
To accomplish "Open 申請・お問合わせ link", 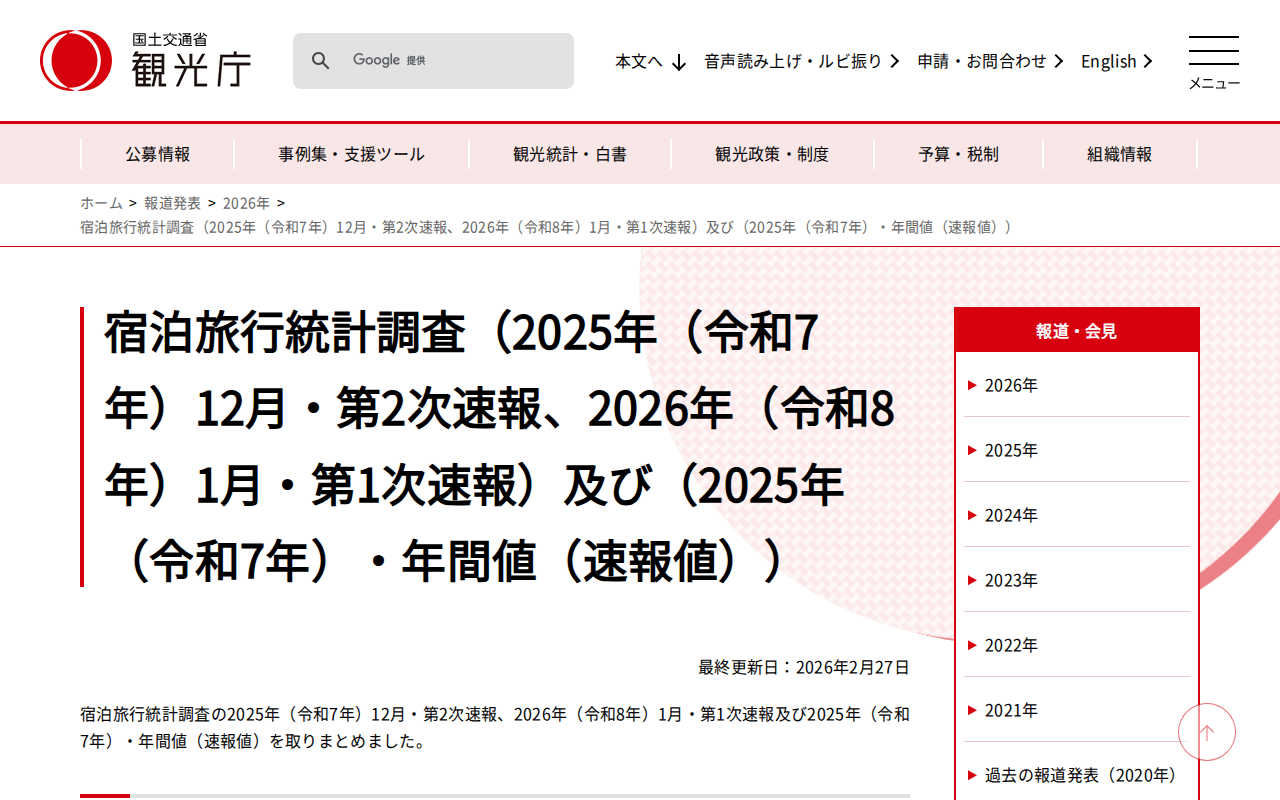I will 991,62.
